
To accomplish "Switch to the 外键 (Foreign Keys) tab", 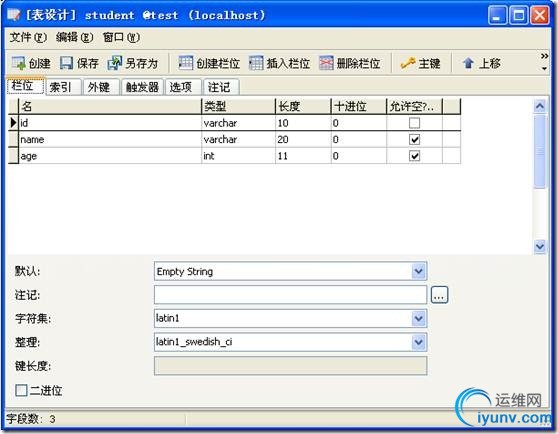I will [101, 87].
